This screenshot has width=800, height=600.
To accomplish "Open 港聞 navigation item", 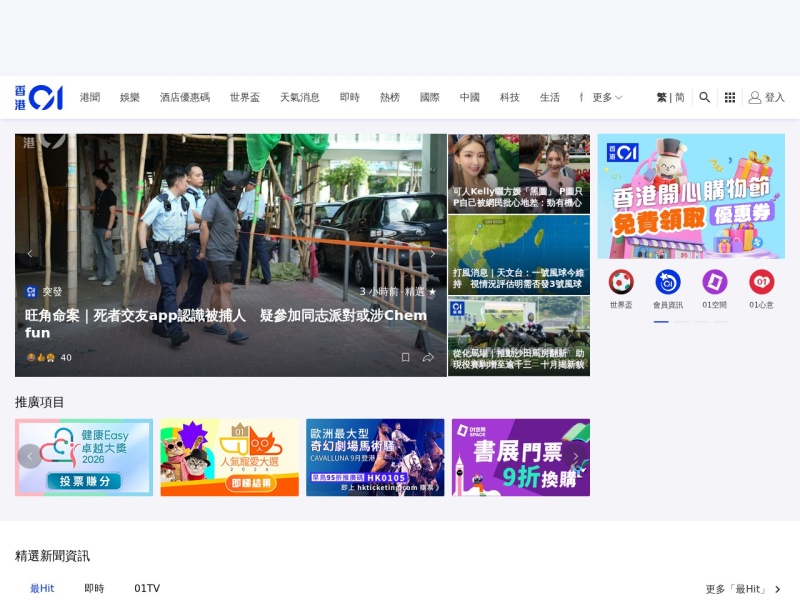I will click(90, 97).
